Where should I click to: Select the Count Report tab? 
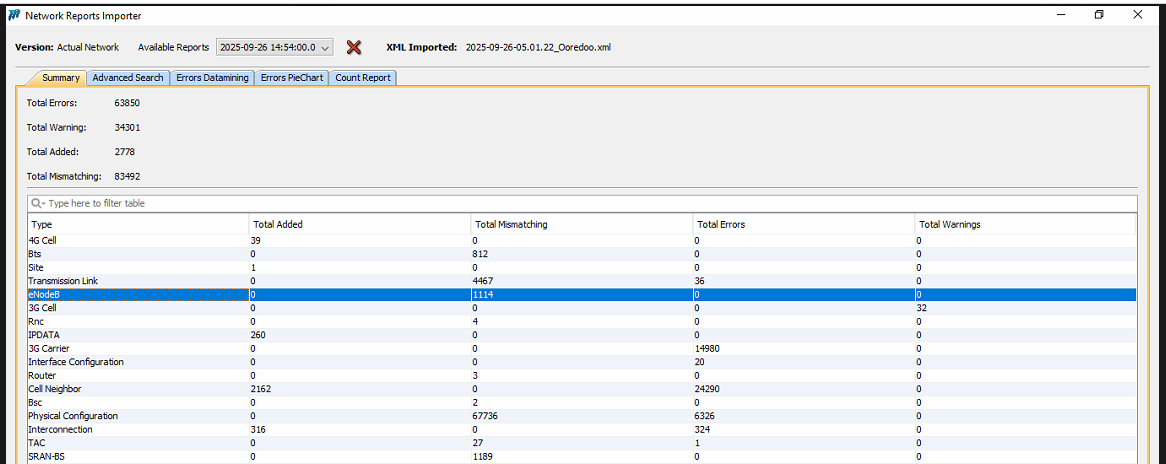pyautogui.click(x=363, y=78)
